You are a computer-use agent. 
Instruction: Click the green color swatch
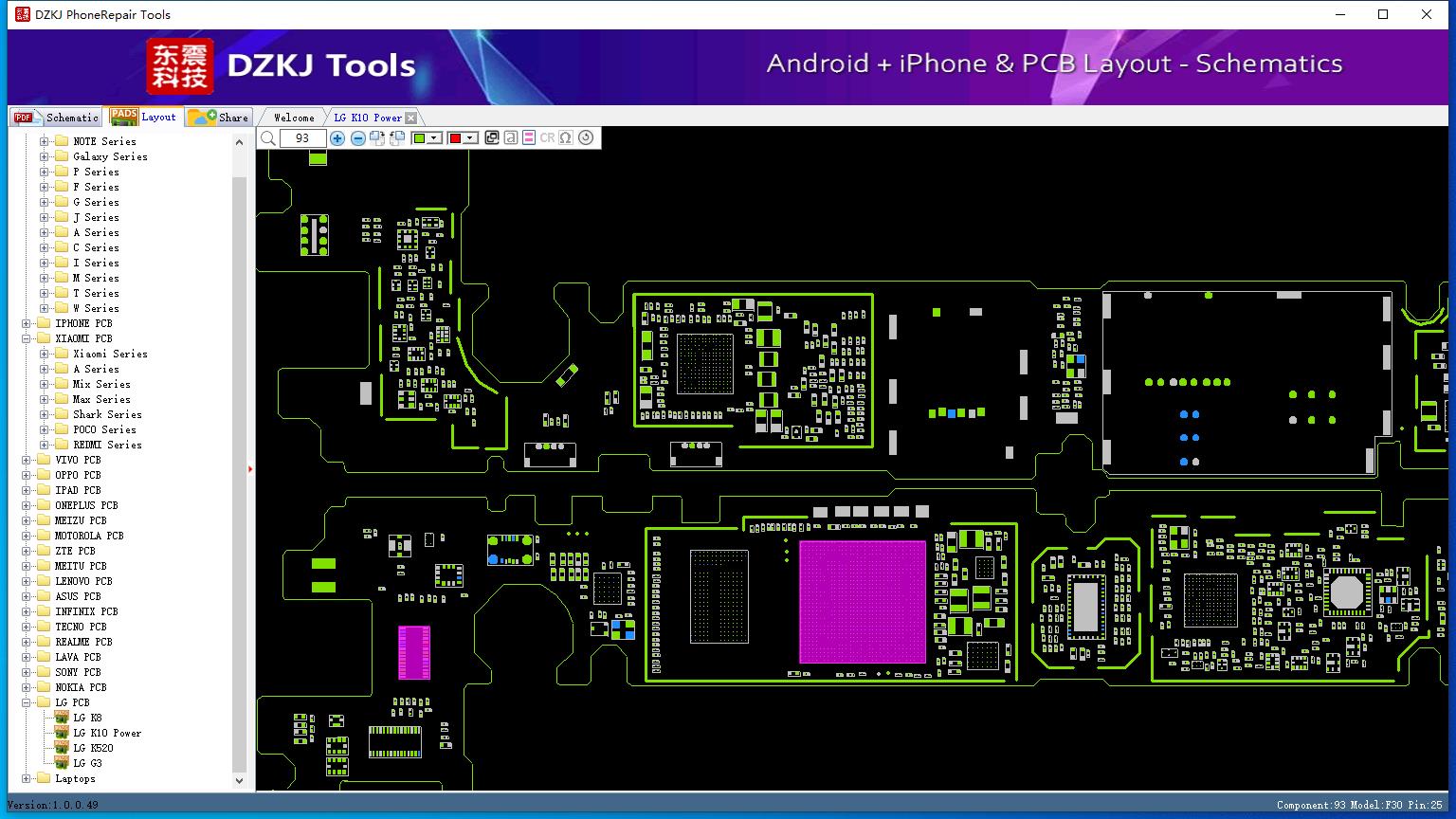point(420,138)
